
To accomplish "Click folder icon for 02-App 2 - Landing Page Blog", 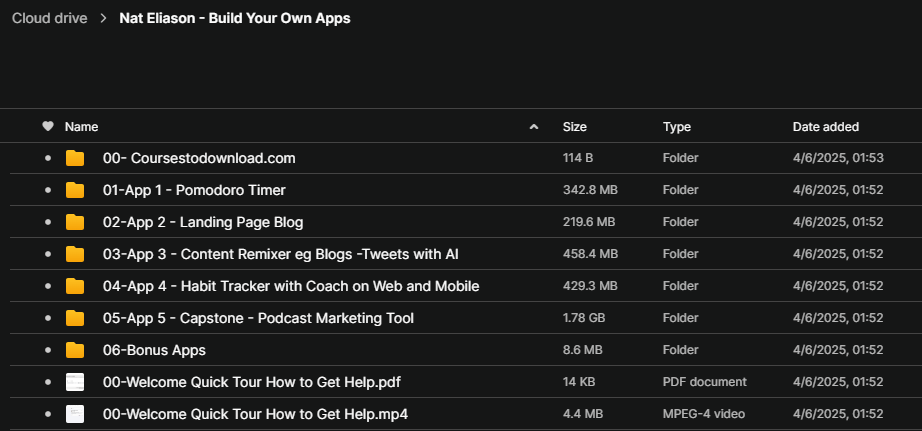I will click(75, 222).
